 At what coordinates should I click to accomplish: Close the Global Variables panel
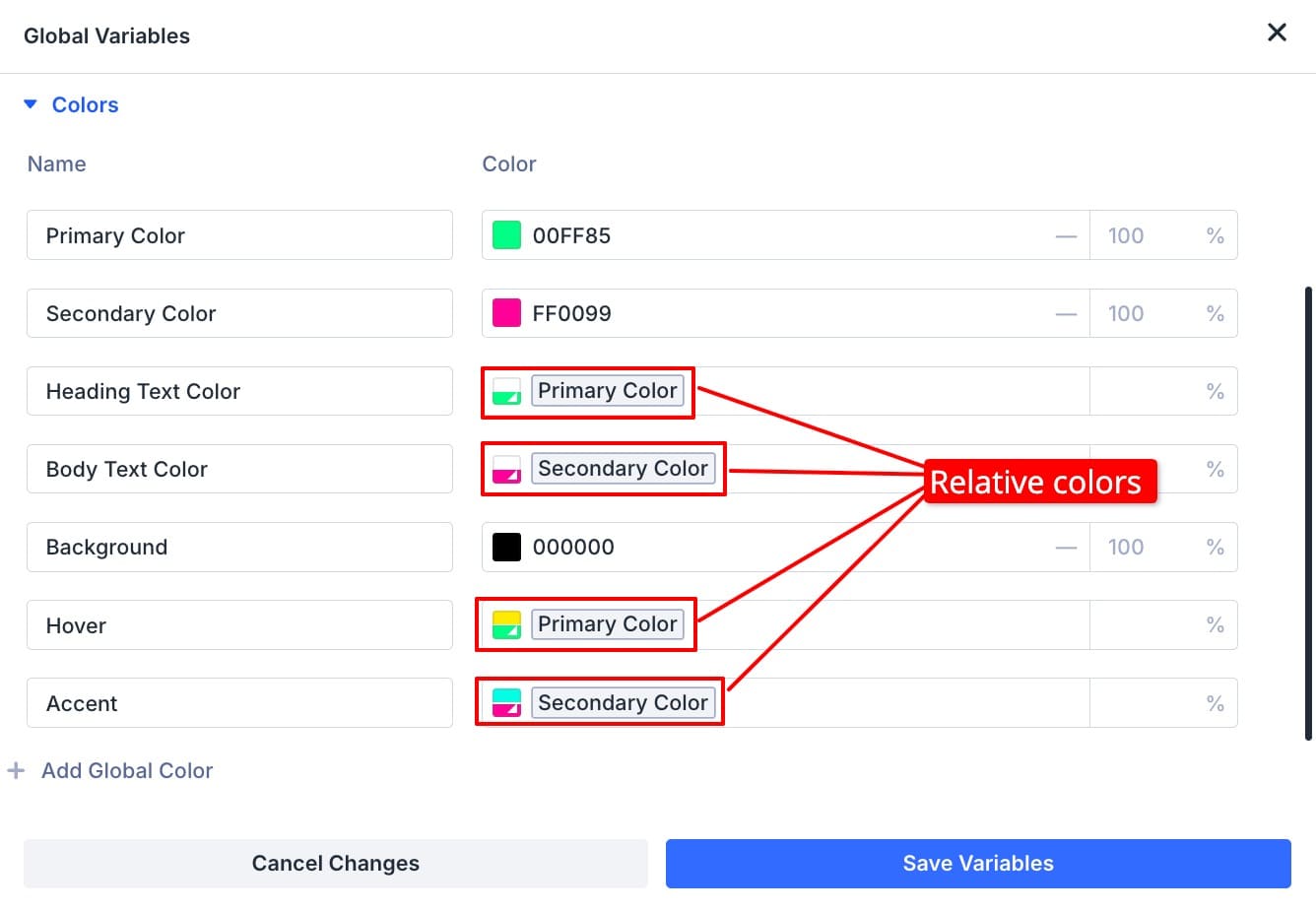(1277, 33)
